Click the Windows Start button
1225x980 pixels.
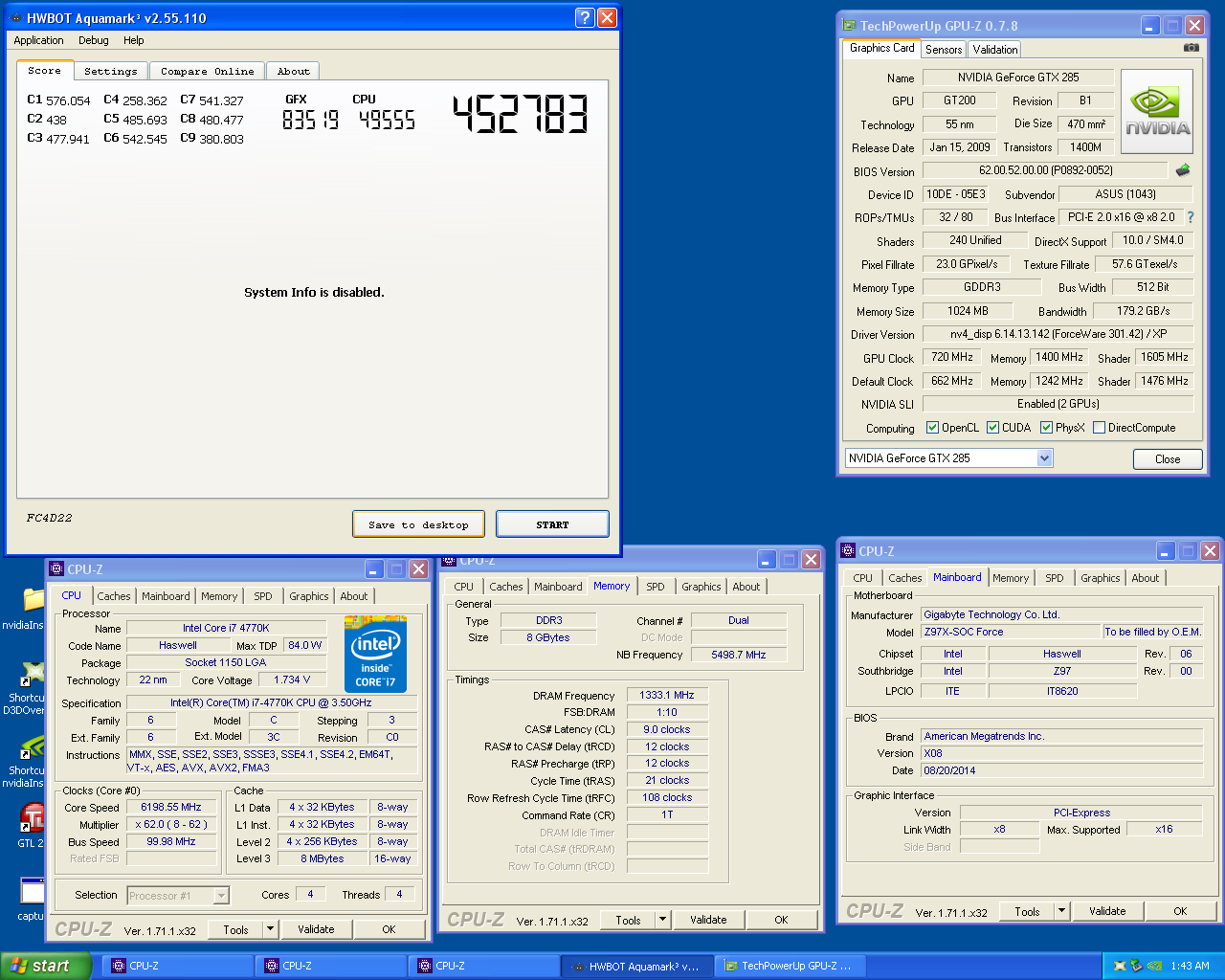(x=46, y=966)
